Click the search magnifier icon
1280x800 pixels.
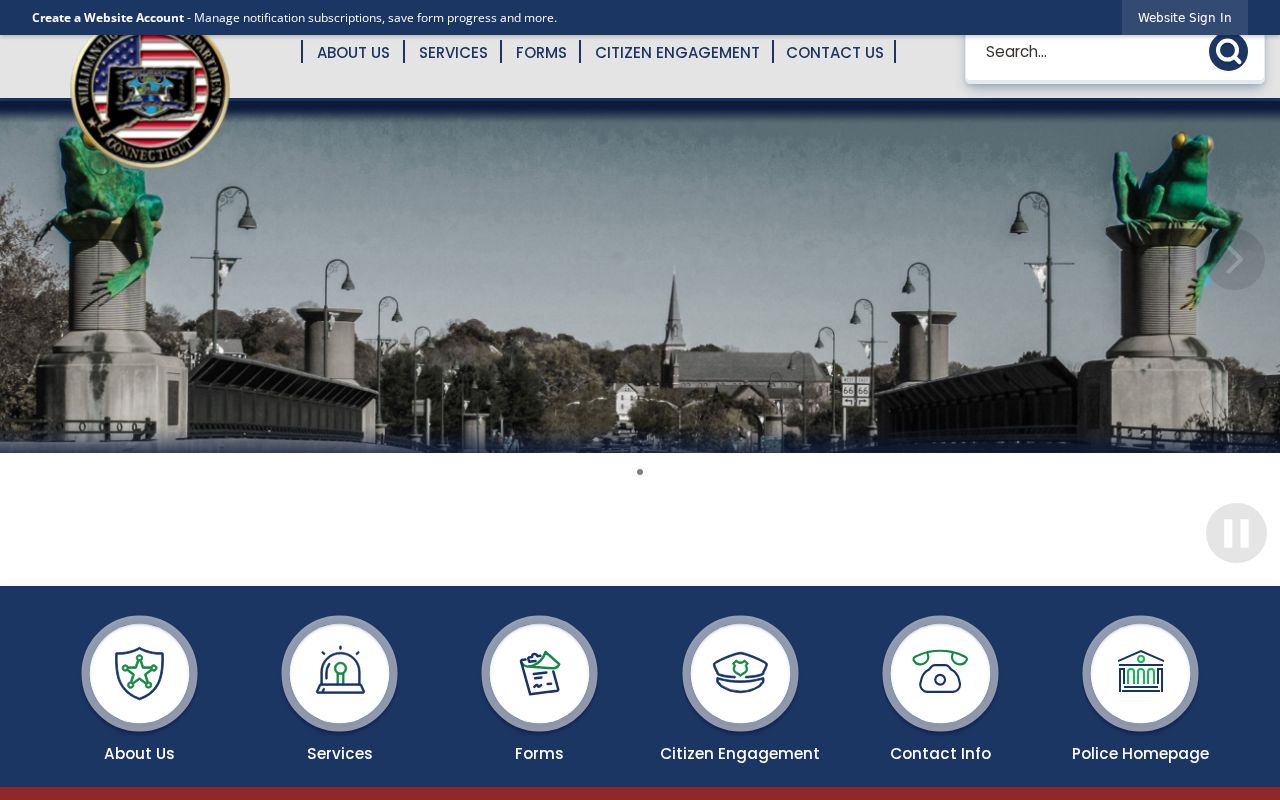tap(1228, 52)
